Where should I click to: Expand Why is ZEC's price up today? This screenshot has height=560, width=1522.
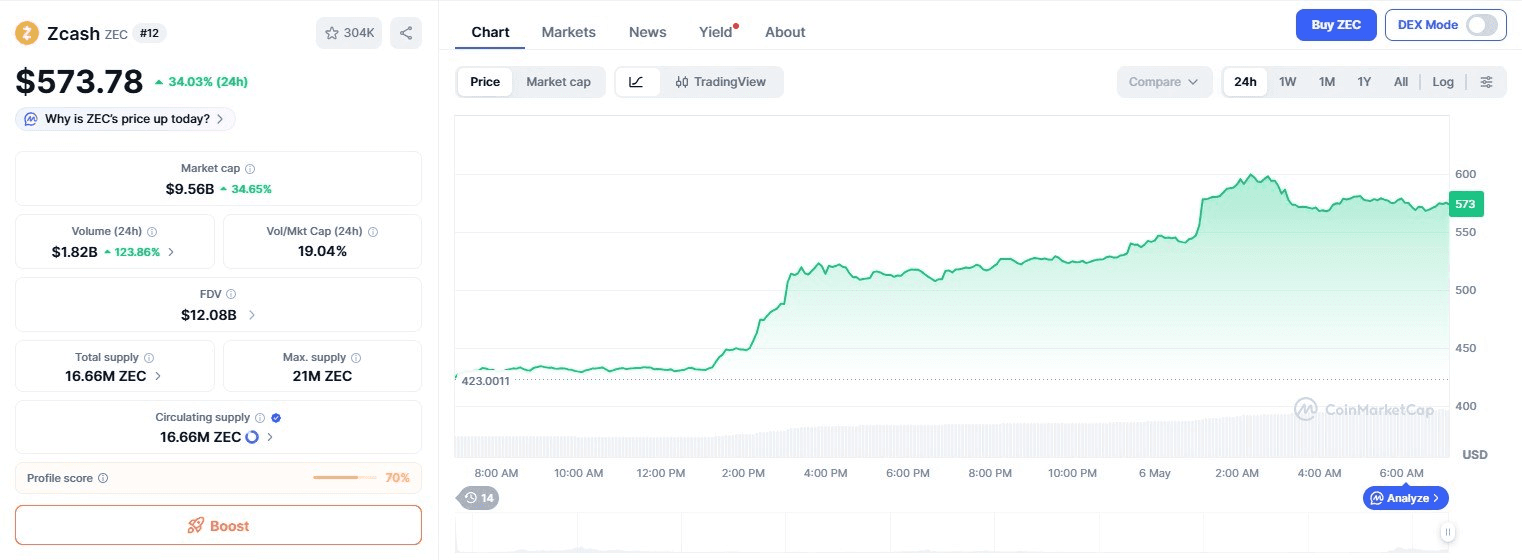(x=126, y=119)
